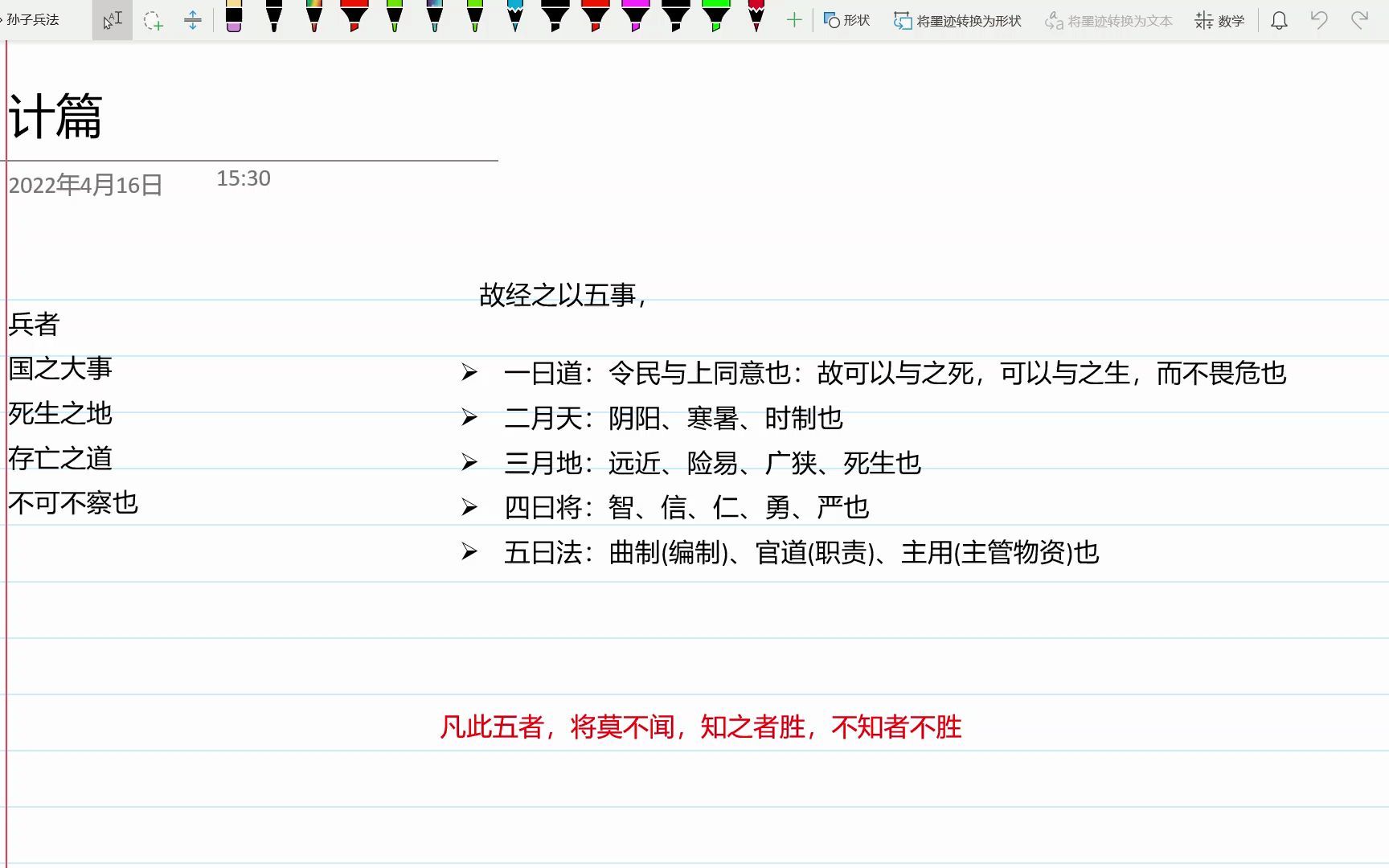The image size is (1389, 868).
Task: Select green pen beside blue pencil
Action: coord(475,16)
